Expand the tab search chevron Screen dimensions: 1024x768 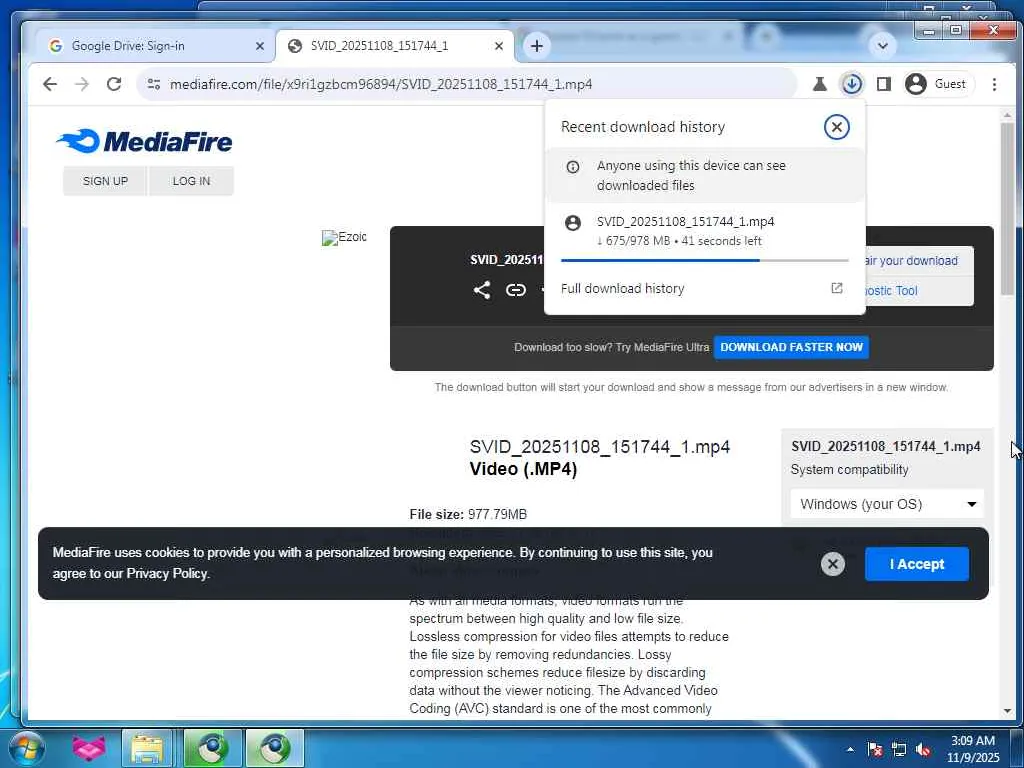tap(882, 46)
